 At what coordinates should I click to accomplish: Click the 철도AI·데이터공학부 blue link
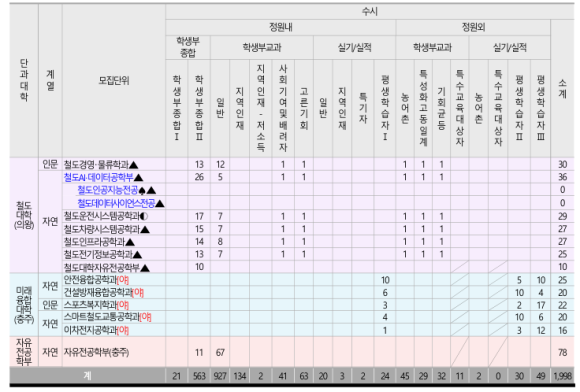coord(98,177)
